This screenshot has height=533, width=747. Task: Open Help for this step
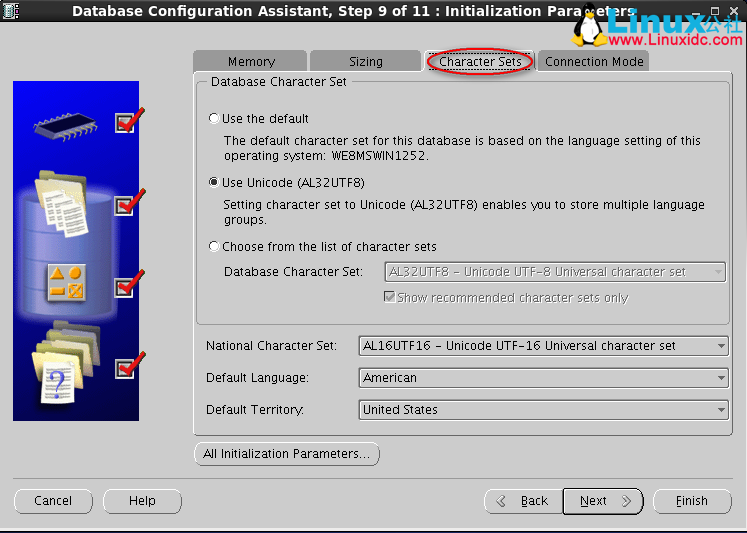pos(142,501)
